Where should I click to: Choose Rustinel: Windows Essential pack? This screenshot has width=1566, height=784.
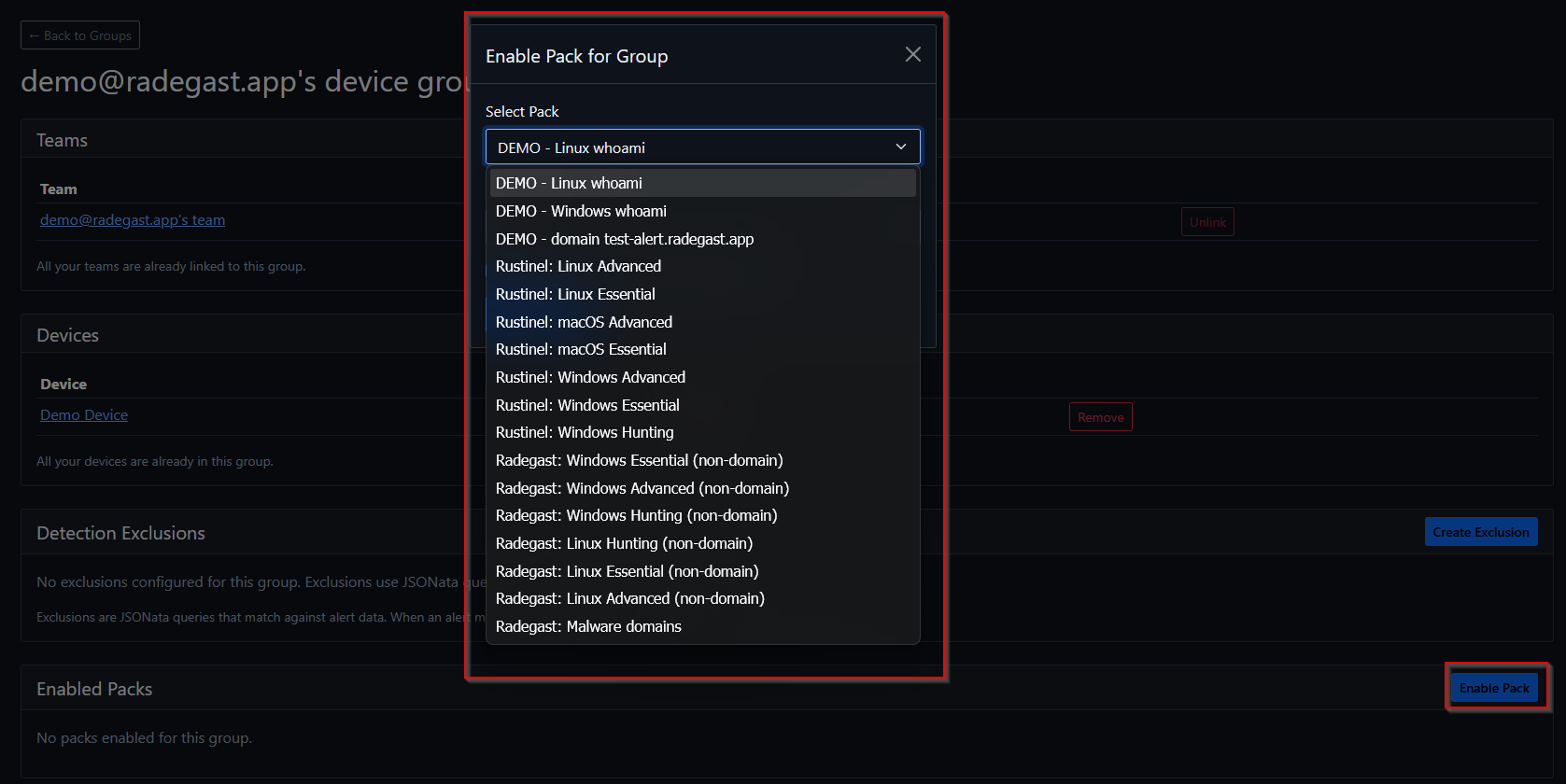(703, 405)
